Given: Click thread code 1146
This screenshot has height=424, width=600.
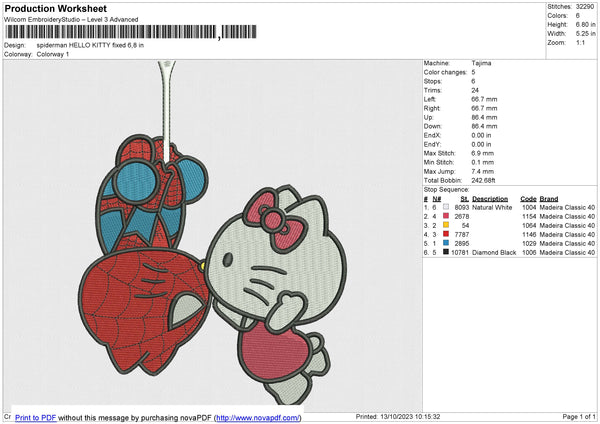Looking at the screenshot, I should click(529, 235).
